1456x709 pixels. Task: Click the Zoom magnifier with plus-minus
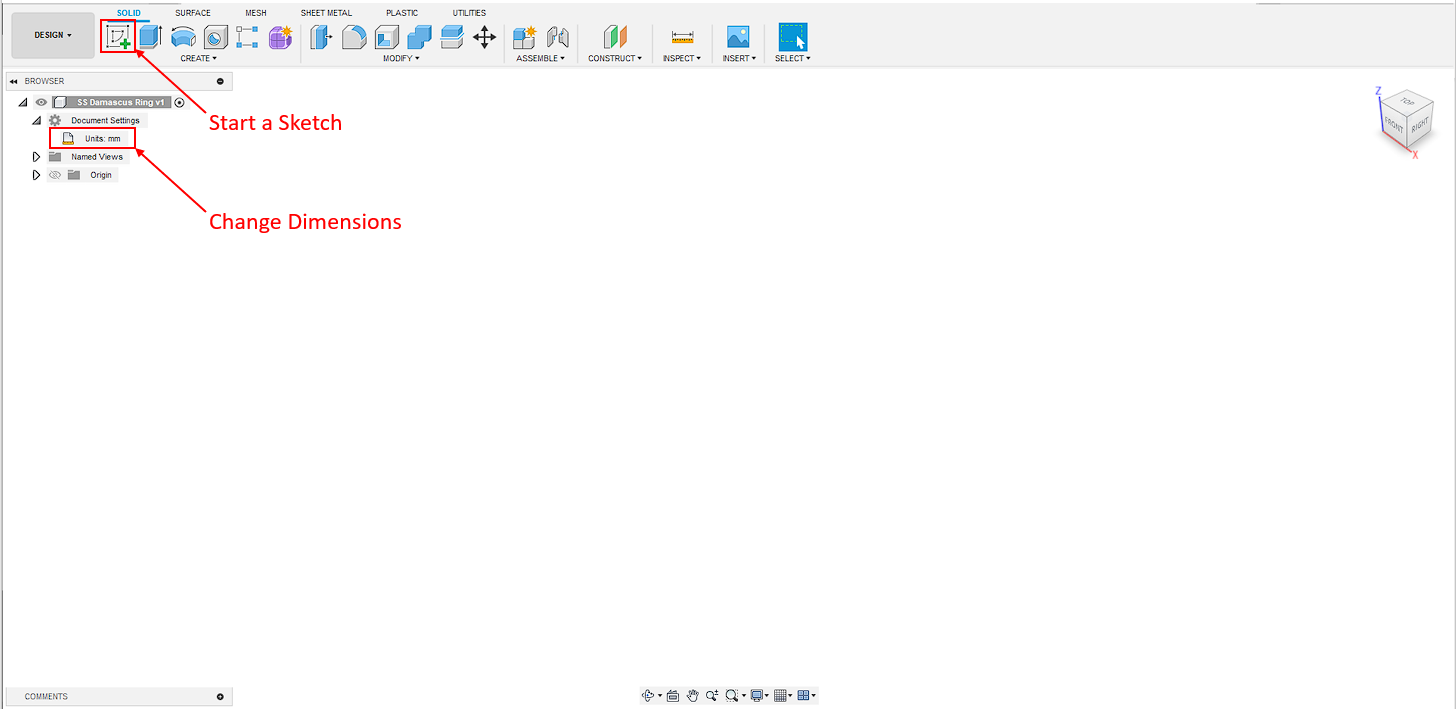711,695
